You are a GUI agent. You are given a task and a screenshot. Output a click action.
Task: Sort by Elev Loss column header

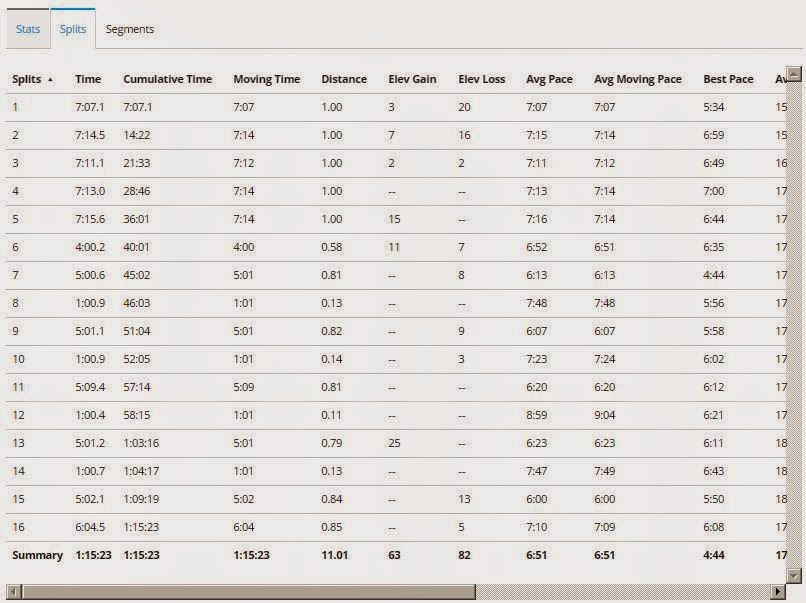coord(482,79)
